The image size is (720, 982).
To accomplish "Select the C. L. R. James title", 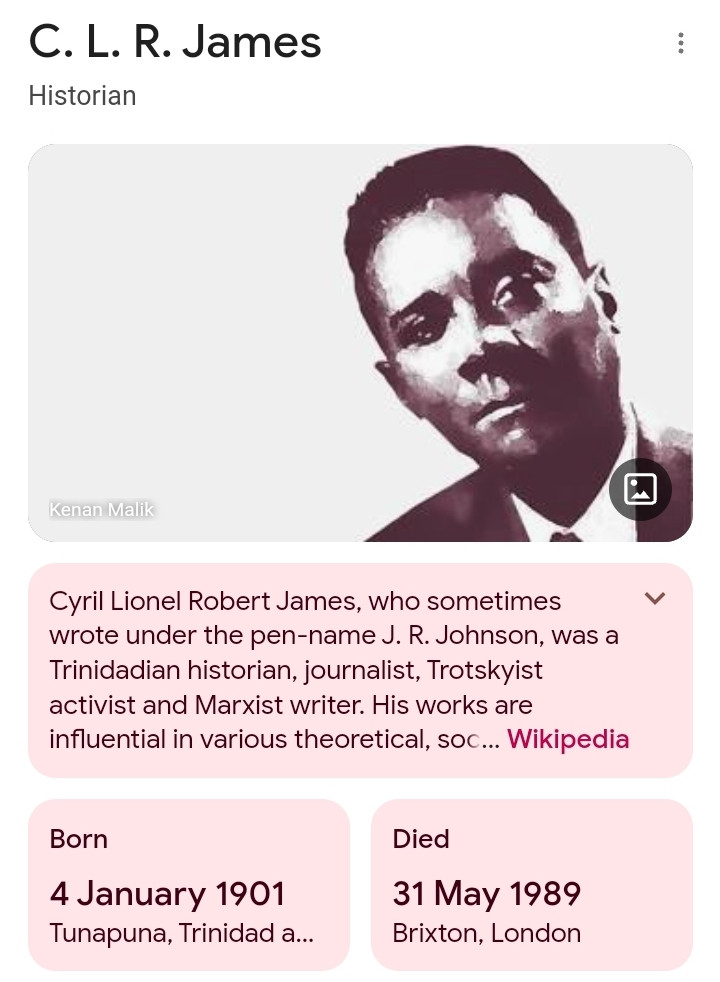I will click(x=175, y=42).
